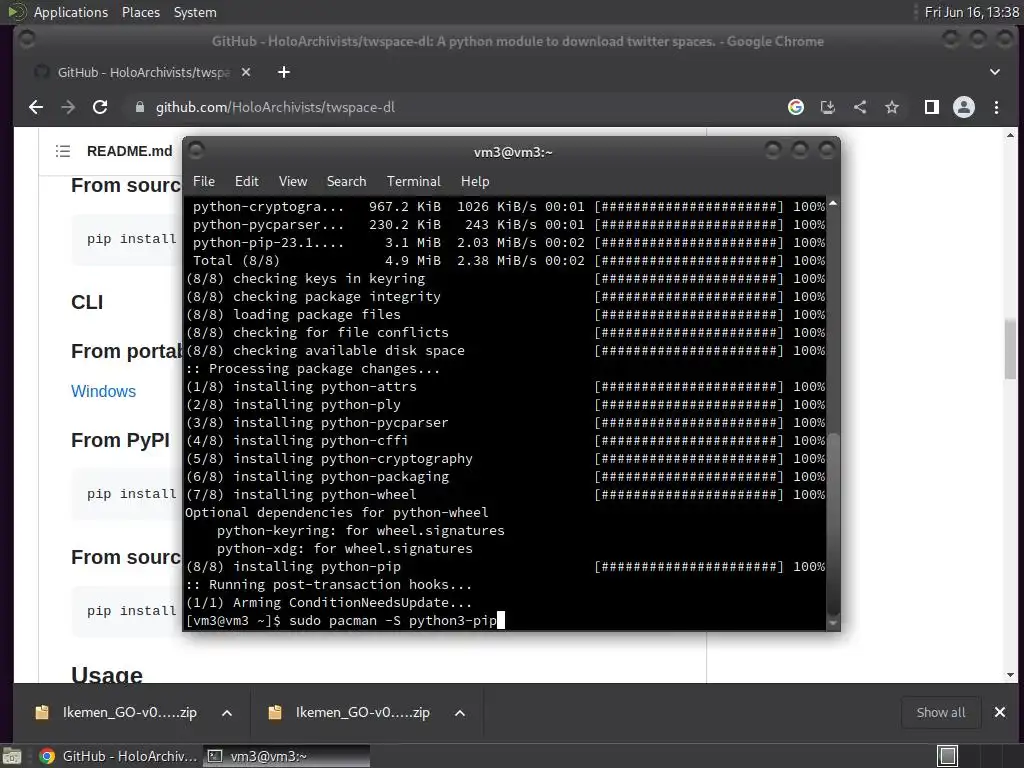Click the site lock icon in address bar
Screen dimensions: 1024x768
pos(139,107)
